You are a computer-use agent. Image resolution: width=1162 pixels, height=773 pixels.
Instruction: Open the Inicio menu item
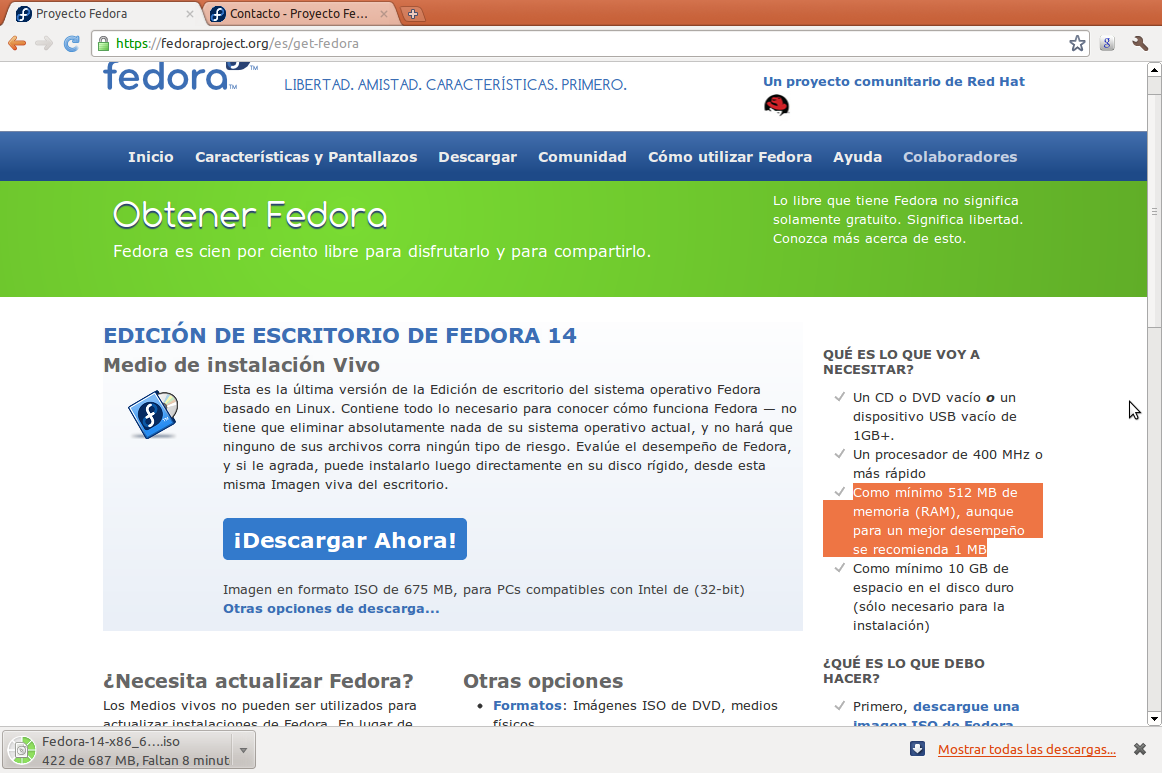pos(150,156)
